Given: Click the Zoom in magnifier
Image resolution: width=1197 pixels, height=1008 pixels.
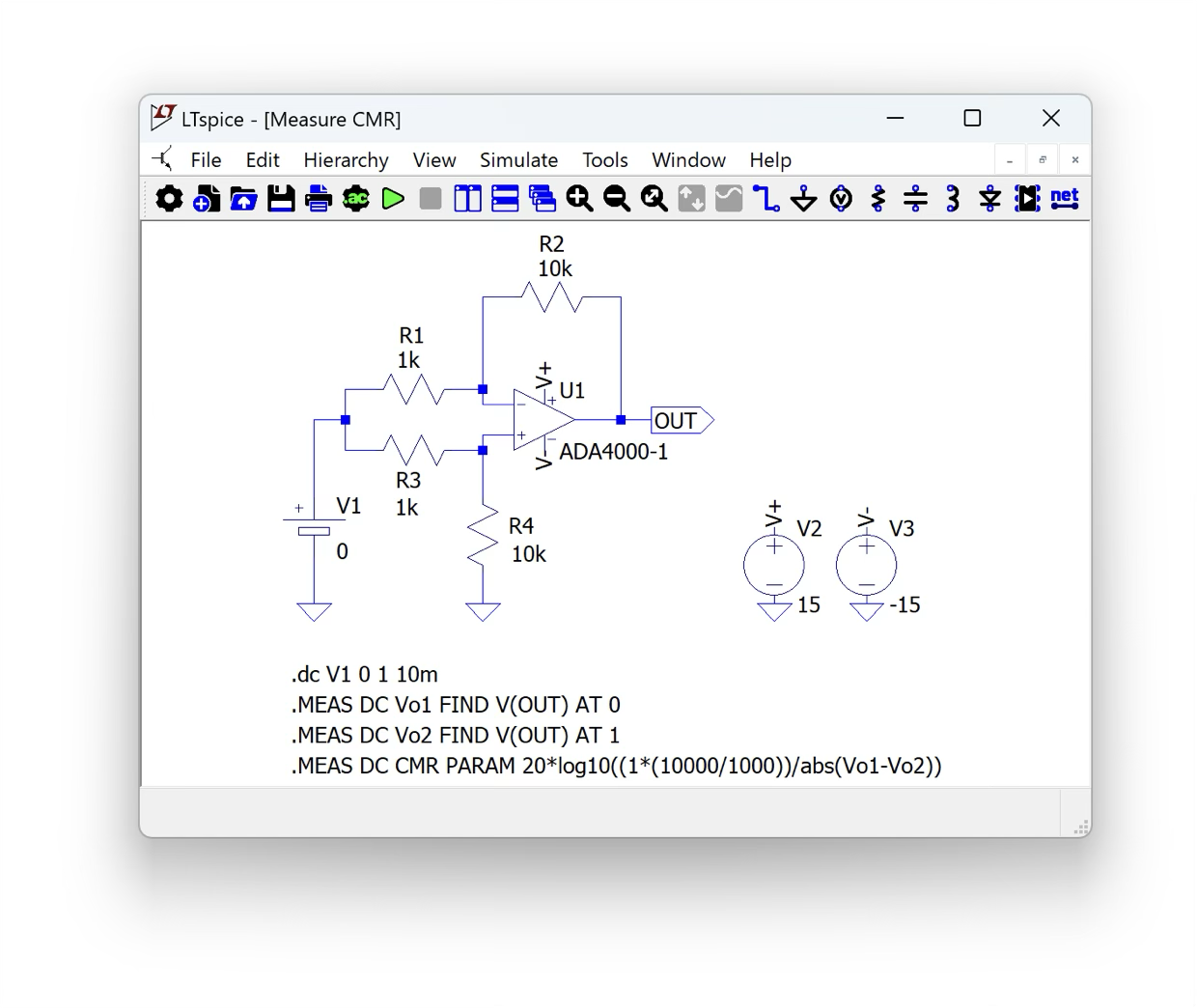Looking at the screenshot, I should tap(580, 199).
